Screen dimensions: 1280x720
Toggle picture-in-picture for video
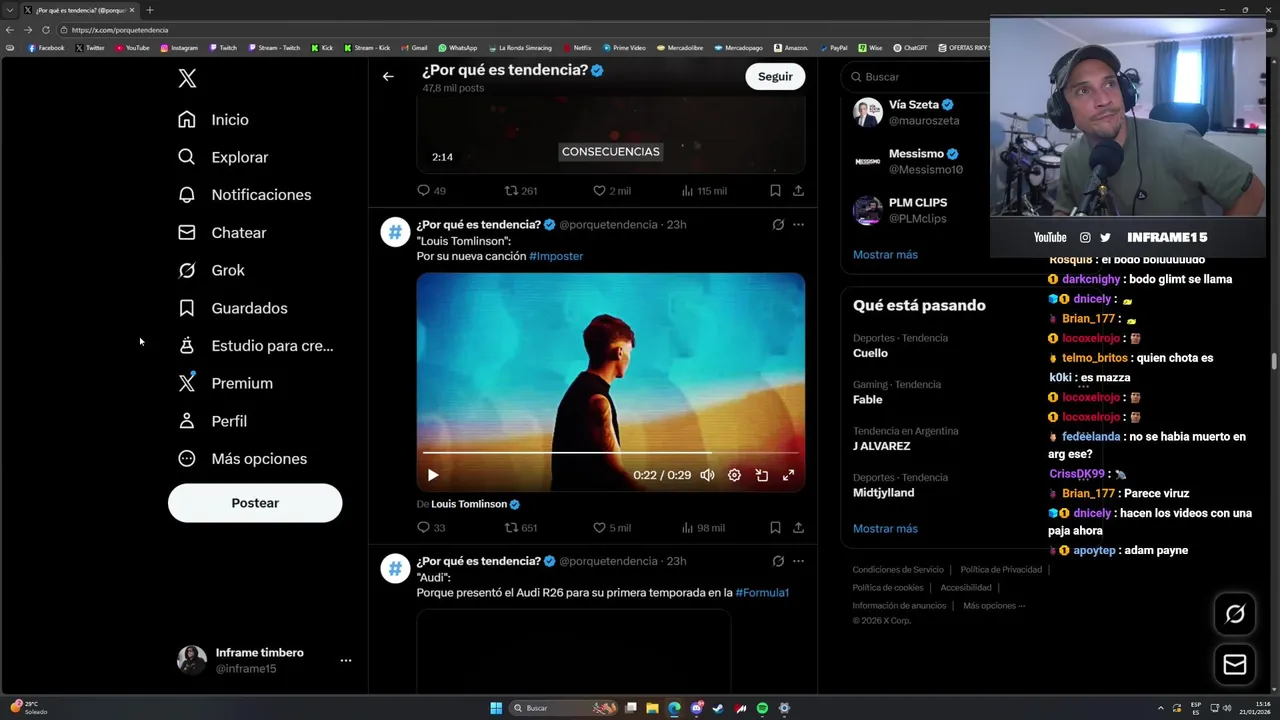(761, 476)
